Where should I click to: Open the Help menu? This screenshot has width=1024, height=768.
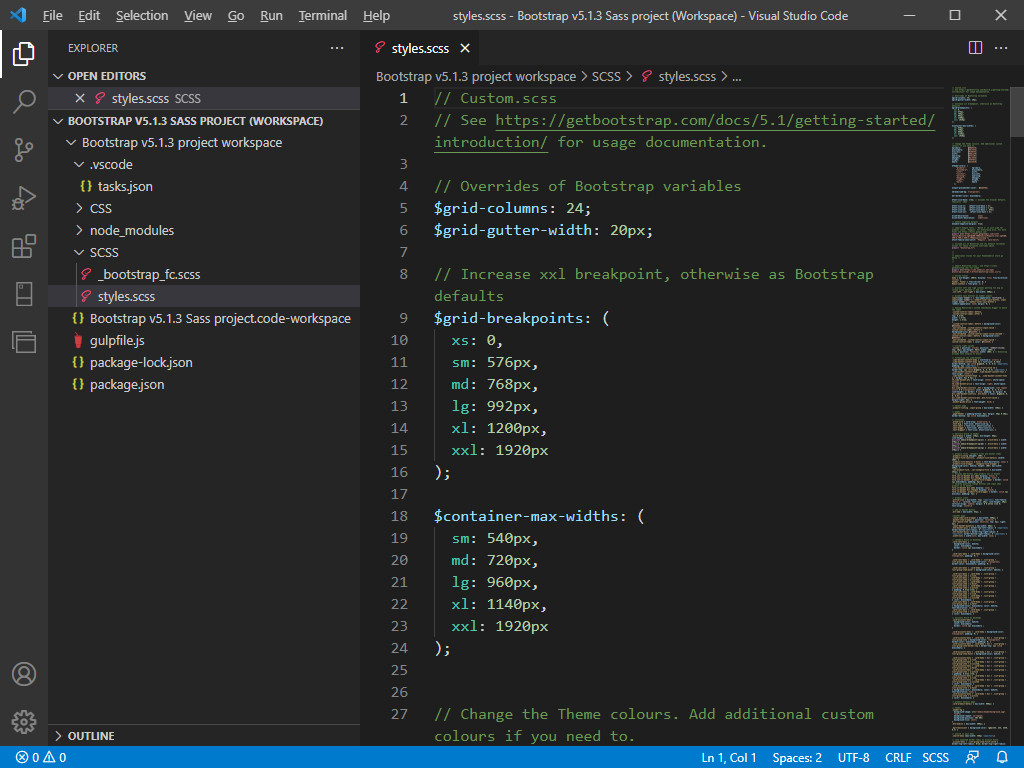point(376,16)
